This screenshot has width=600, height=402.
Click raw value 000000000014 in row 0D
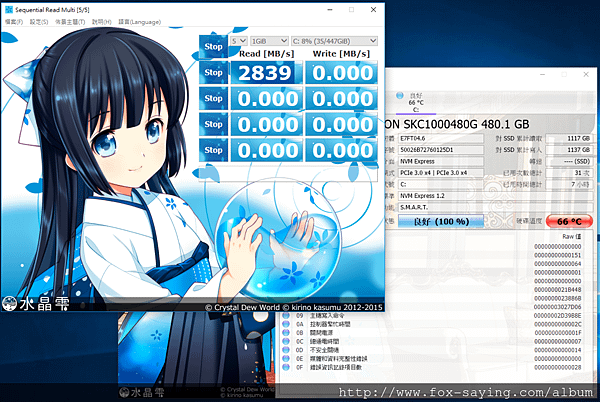(x=558, y=350)
